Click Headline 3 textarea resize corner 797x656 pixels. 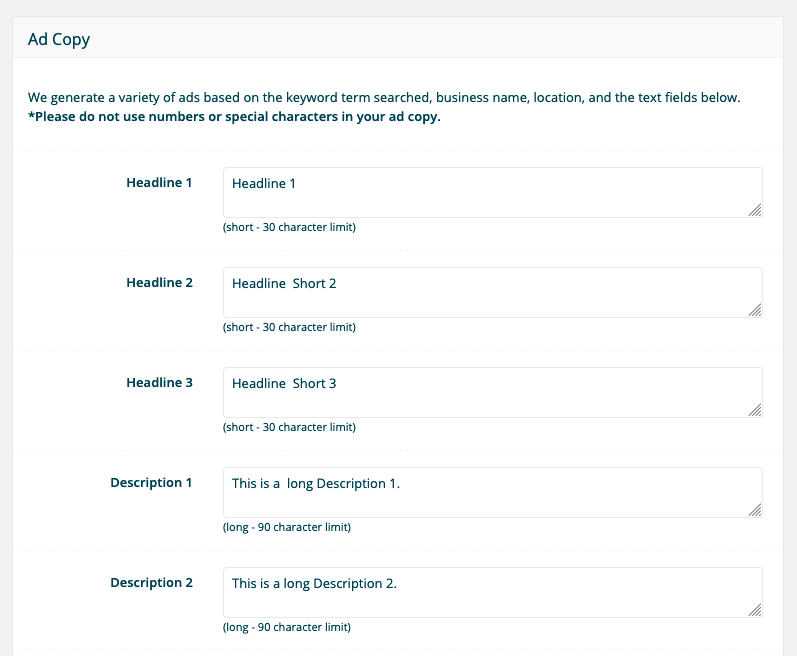pyautogui.click(x=755, y=410)
